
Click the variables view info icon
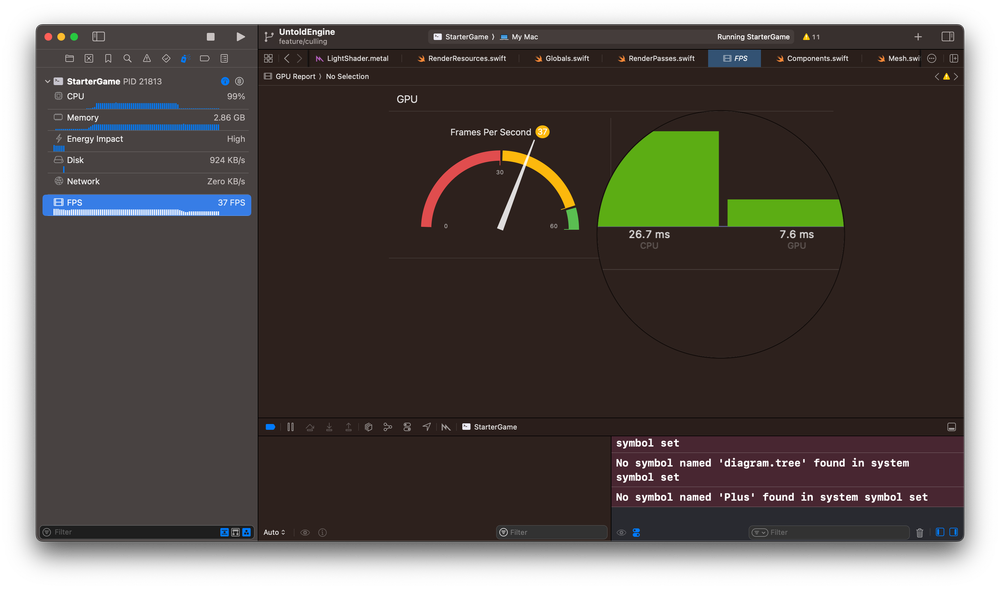[x=323, y=532]
